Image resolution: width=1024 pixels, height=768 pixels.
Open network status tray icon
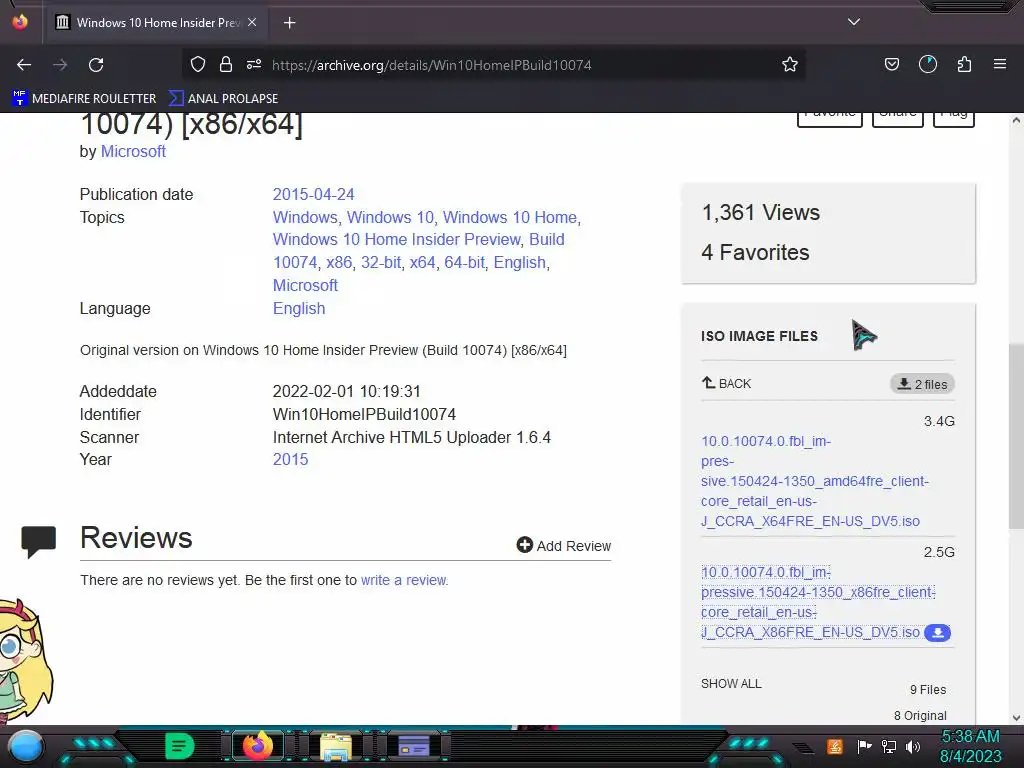[889, 746]
